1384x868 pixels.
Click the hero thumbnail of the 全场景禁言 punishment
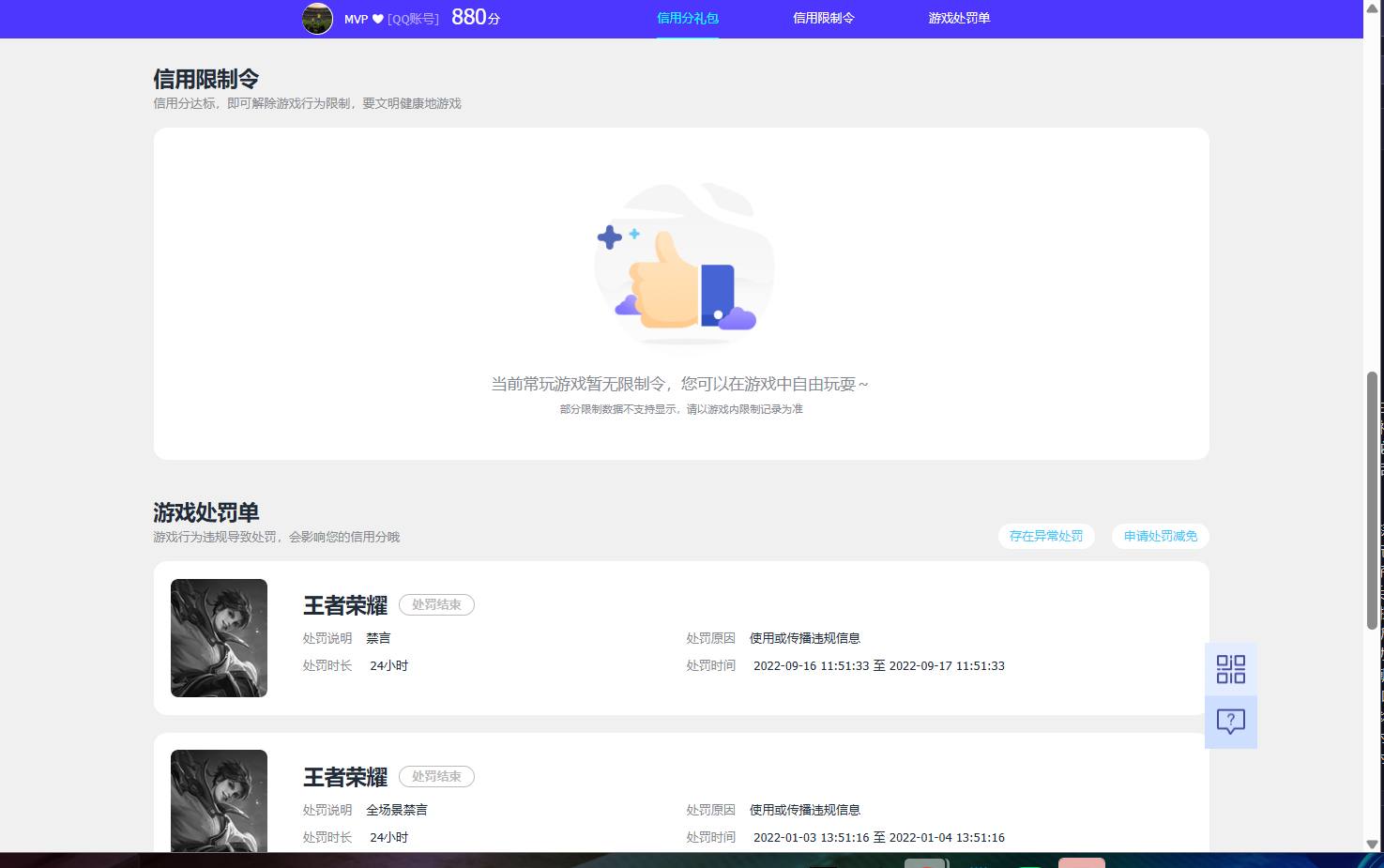tap(219, 800)
